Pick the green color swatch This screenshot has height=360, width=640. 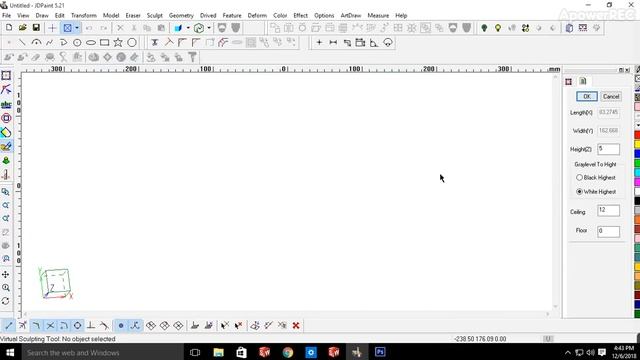[637, 163]
